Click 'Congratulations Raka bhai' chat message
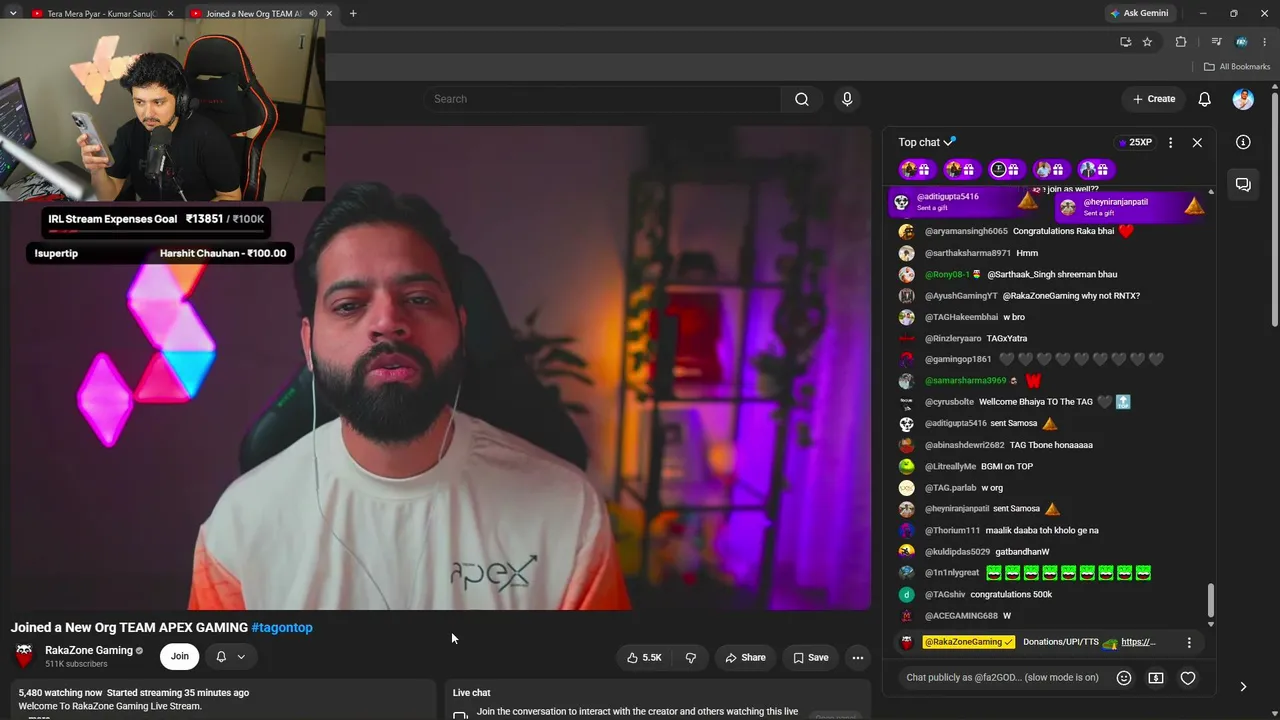Viewport: 1280px width, 720px height. [x=1063, y=232]
